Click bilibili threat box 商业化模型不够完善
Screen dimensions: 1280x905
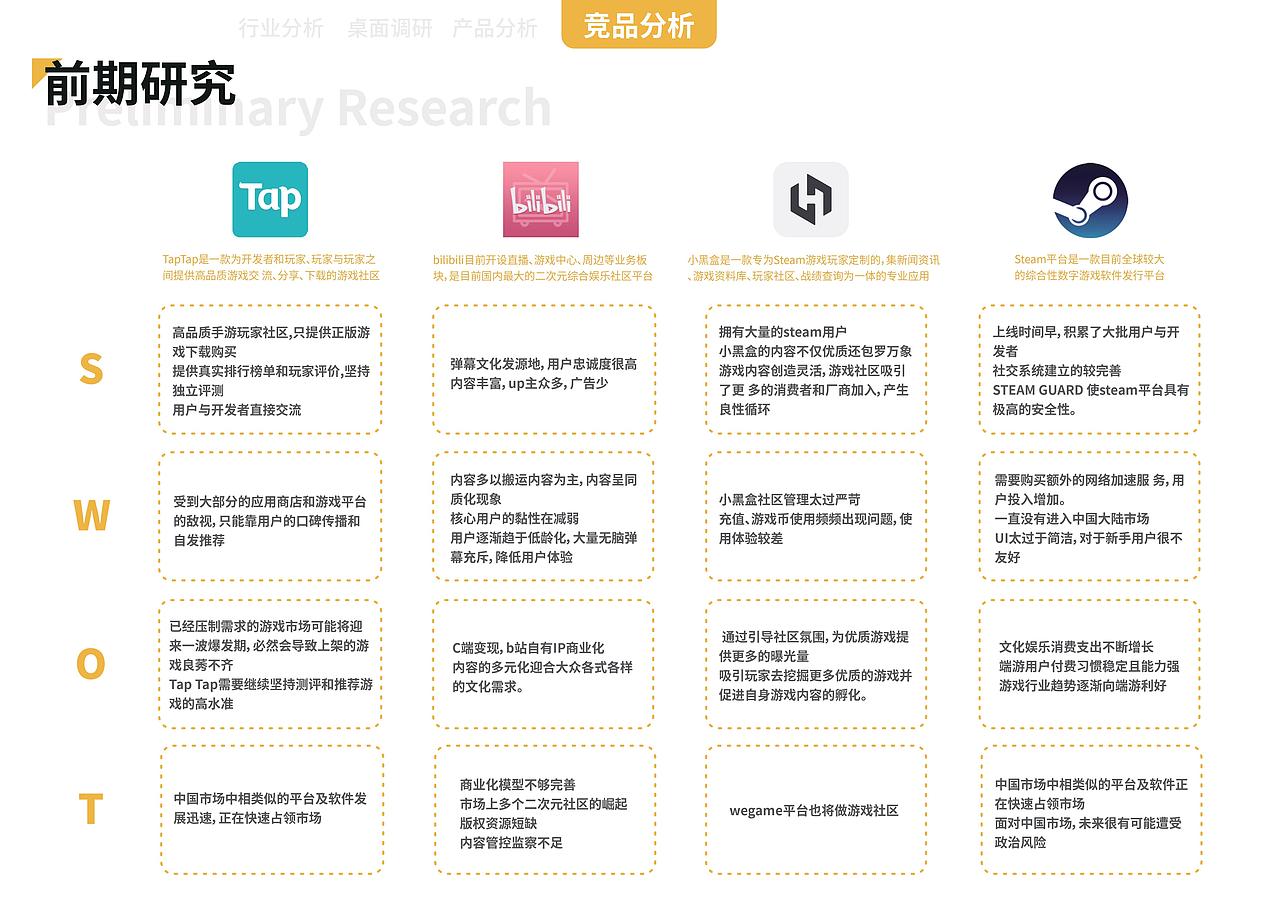click(x=544, y=809)
